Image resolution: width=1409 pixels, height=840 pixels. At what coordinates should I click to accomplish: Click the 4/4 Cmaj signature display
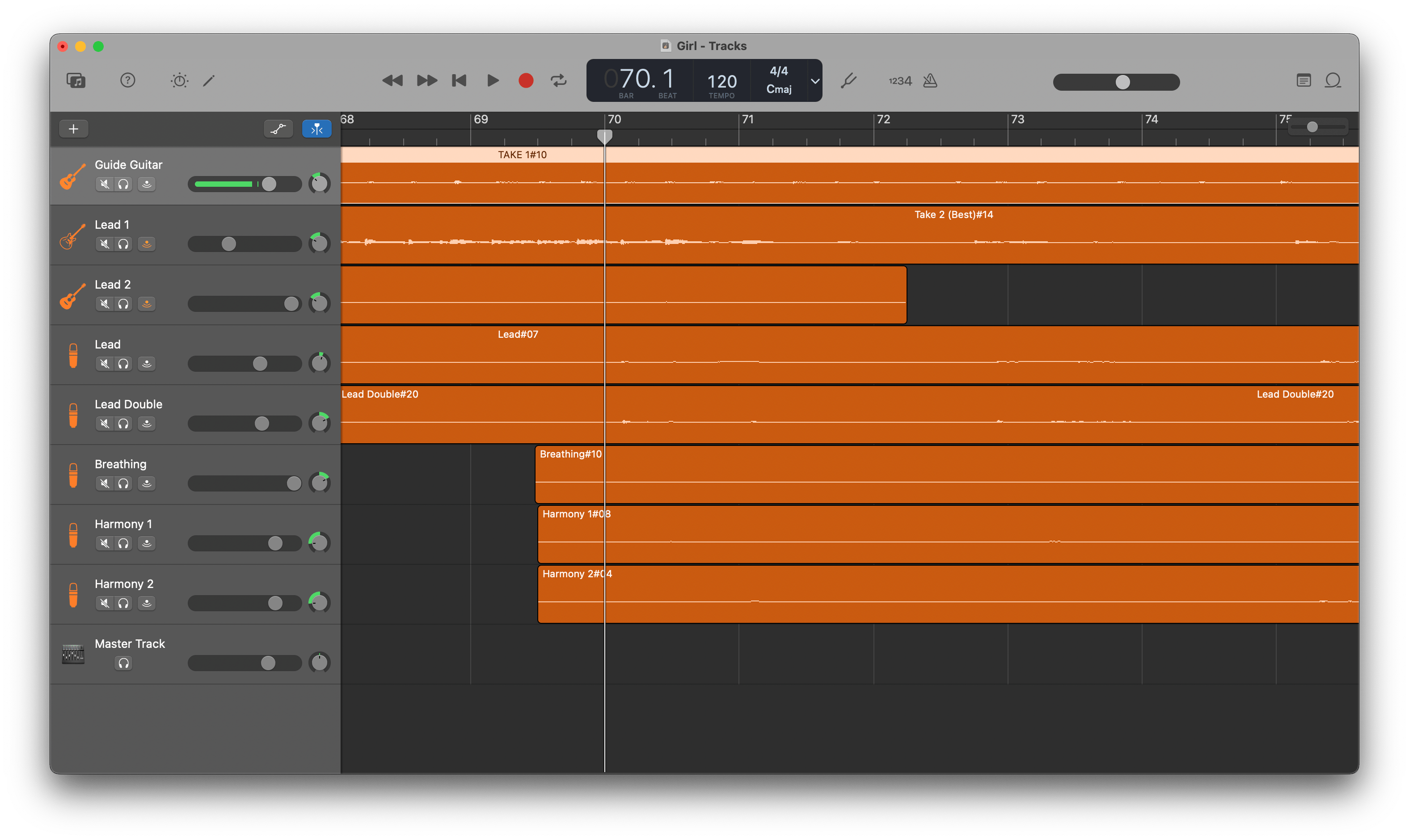point(779,80)
